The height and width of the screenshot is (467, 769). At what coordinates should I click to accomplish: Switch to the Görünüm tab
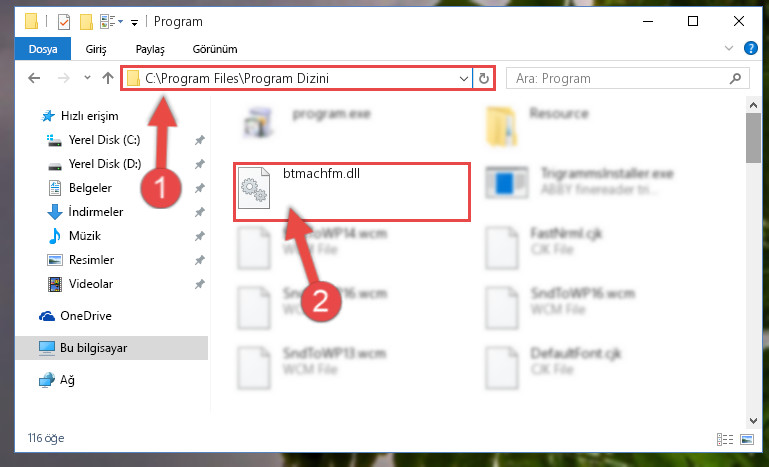[x=215, y=49]
